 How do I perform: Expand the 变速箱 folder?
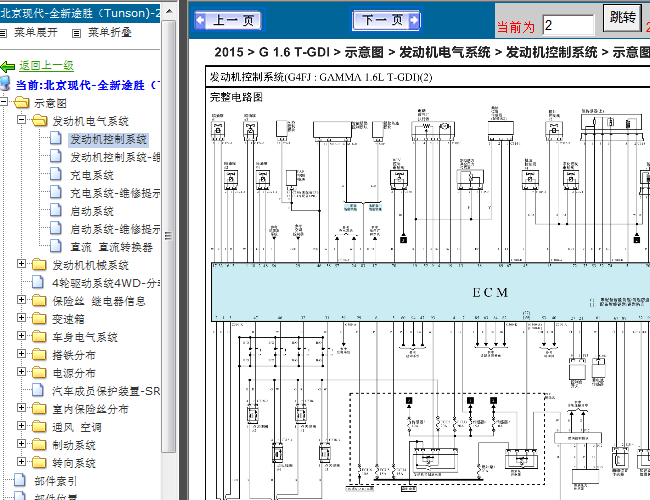[x=21, y=317]
